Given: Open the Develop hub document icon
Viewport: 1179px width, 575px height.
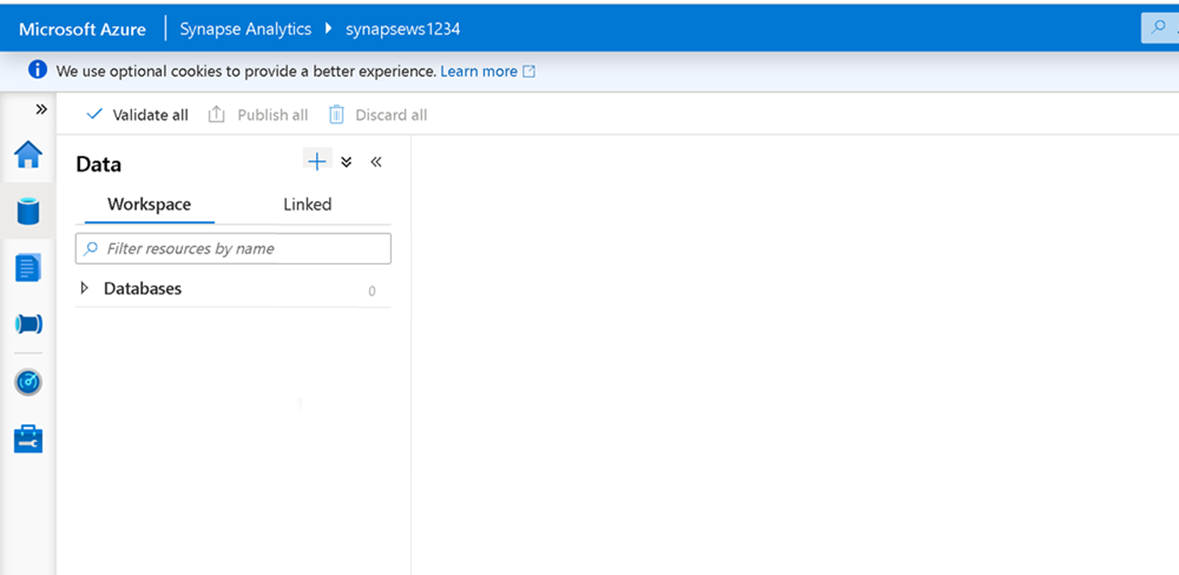Looking at the screenshot, I should (x=28, y=268).
